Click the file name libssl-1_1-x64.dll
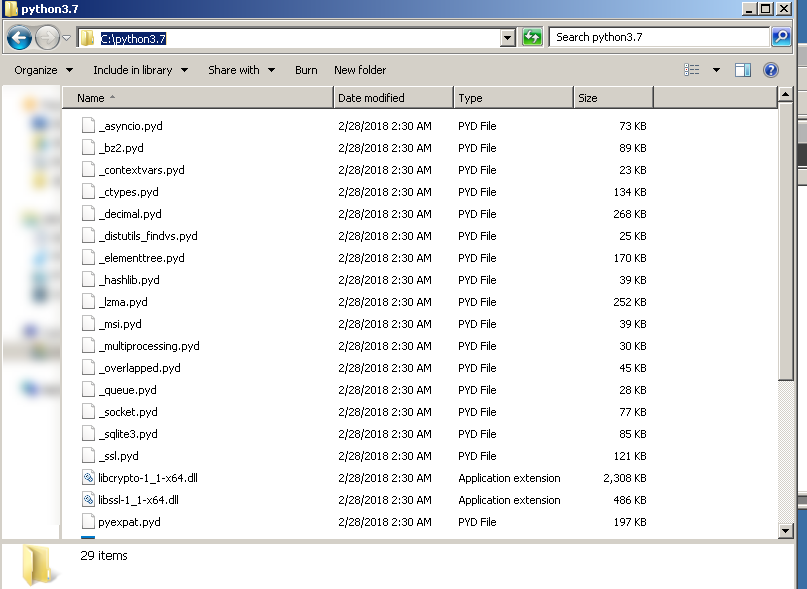The width and height of the screenshot is (807, 589). (x=138, y=500)
